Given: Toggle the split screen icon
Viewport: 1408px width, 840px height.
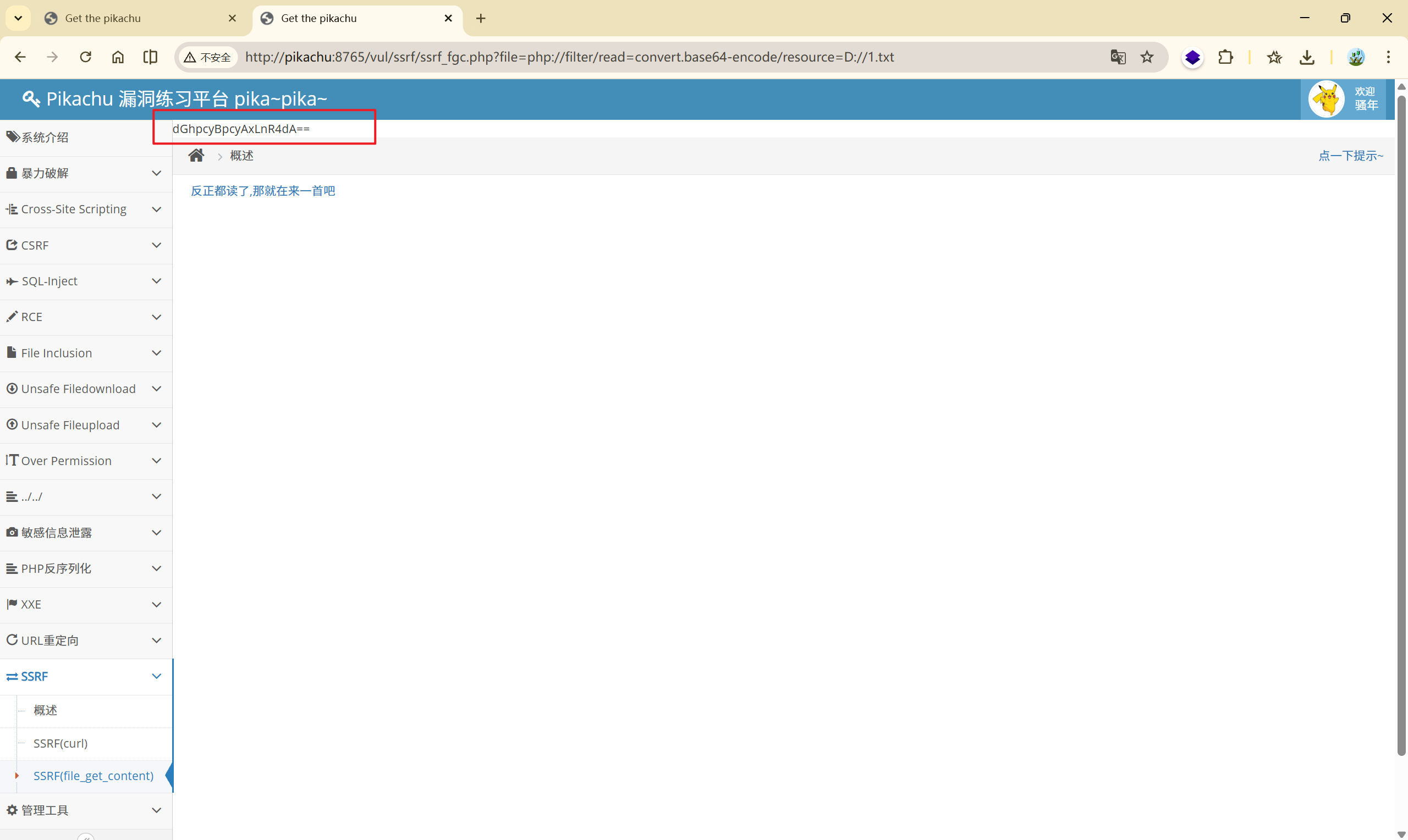Looking at the screenshot, I should tap(150, 57).
